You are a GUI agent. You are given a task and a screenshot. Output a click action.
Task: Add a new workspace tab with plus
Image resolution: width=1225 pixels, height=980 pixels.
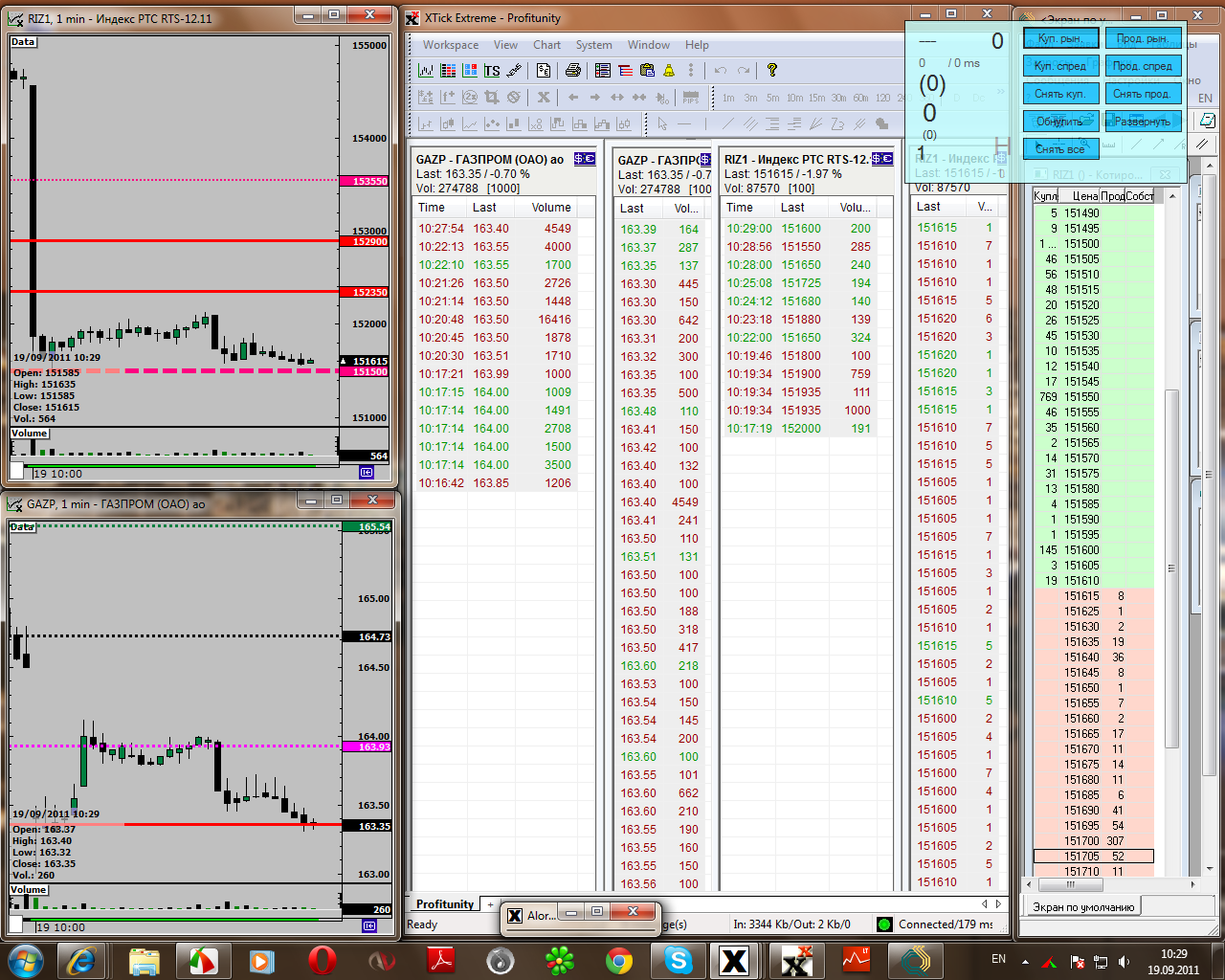coord(490,904)
